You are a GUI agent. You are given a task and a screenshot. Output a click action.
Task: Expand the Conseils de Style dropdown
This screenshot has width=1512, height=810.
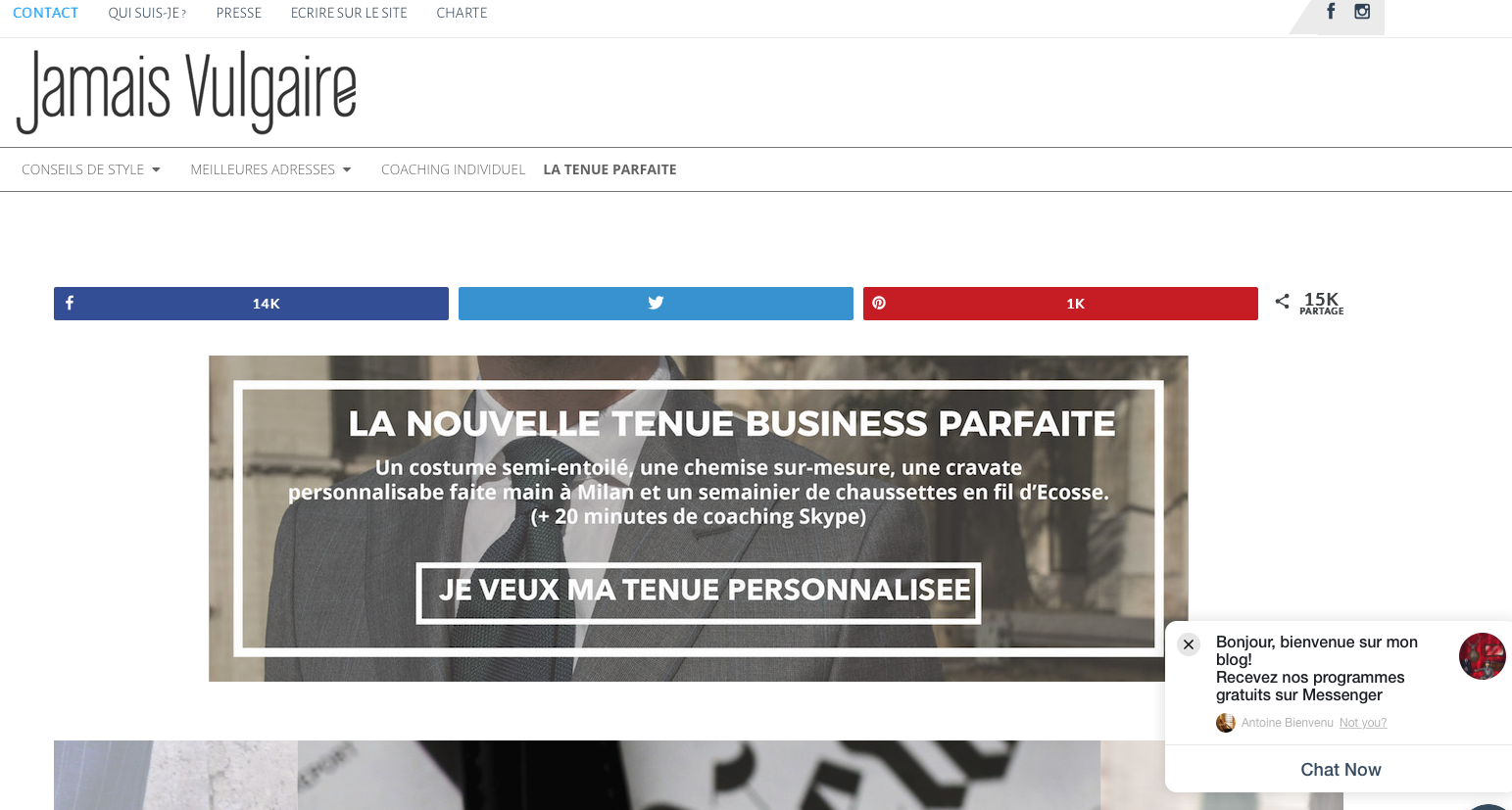(91, 169)
